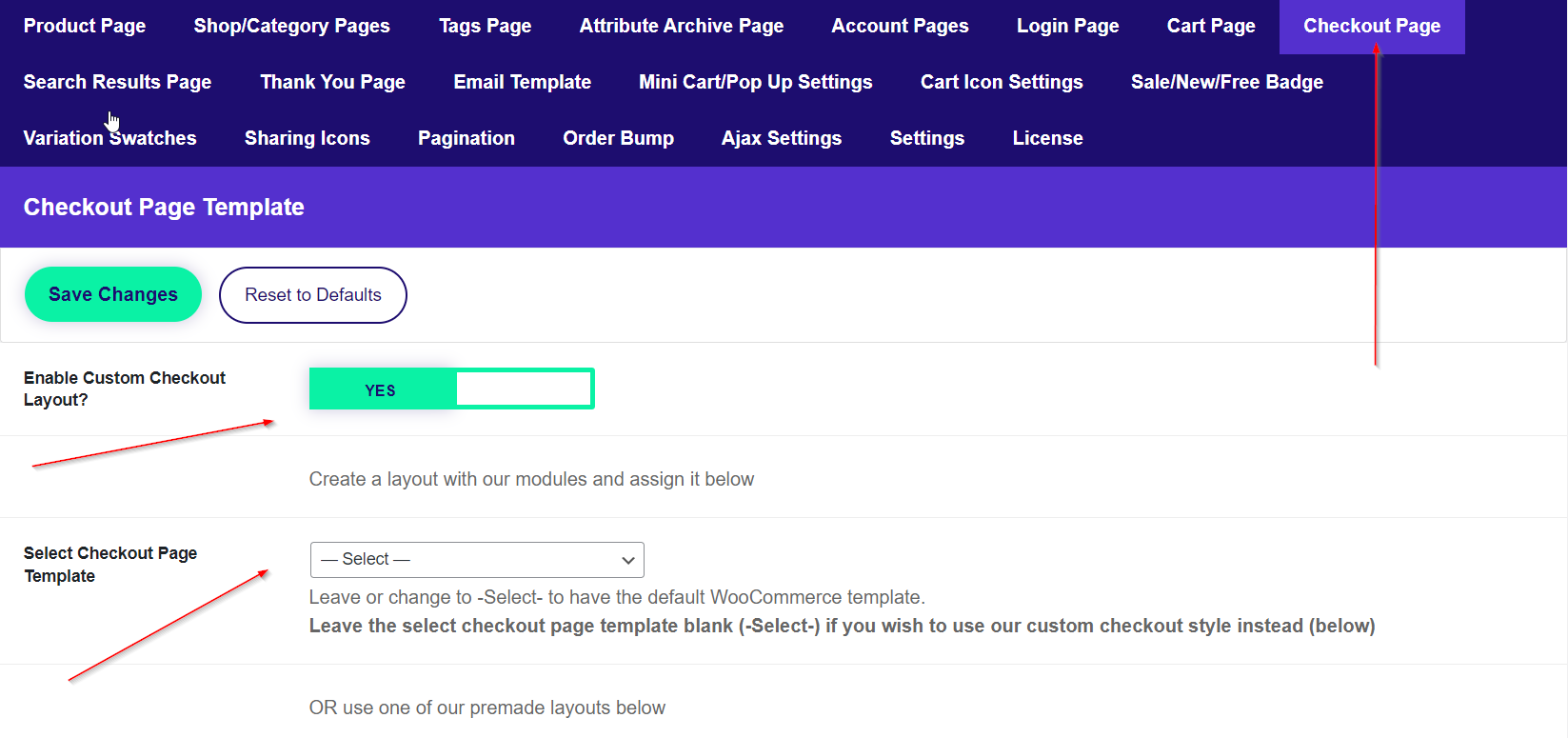
Task: Open the Select Checkout Page Template dropdown
Action: 477,560
